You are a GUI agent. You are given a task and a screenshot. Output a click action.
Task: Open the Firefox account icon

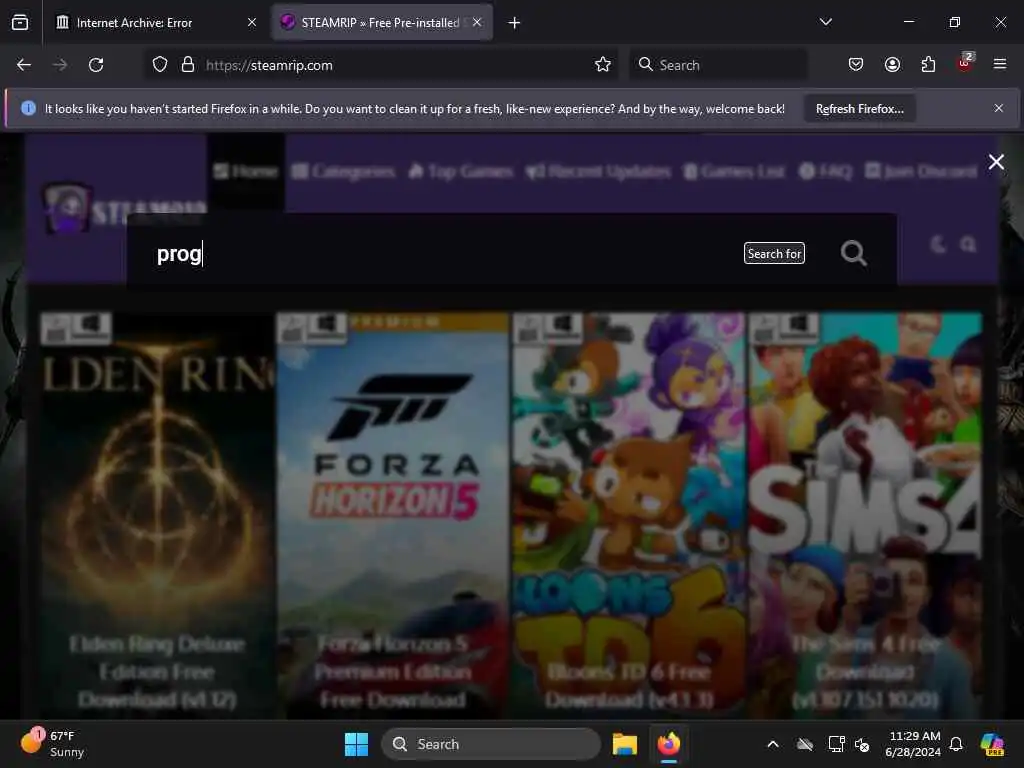[x=892, y=64]
